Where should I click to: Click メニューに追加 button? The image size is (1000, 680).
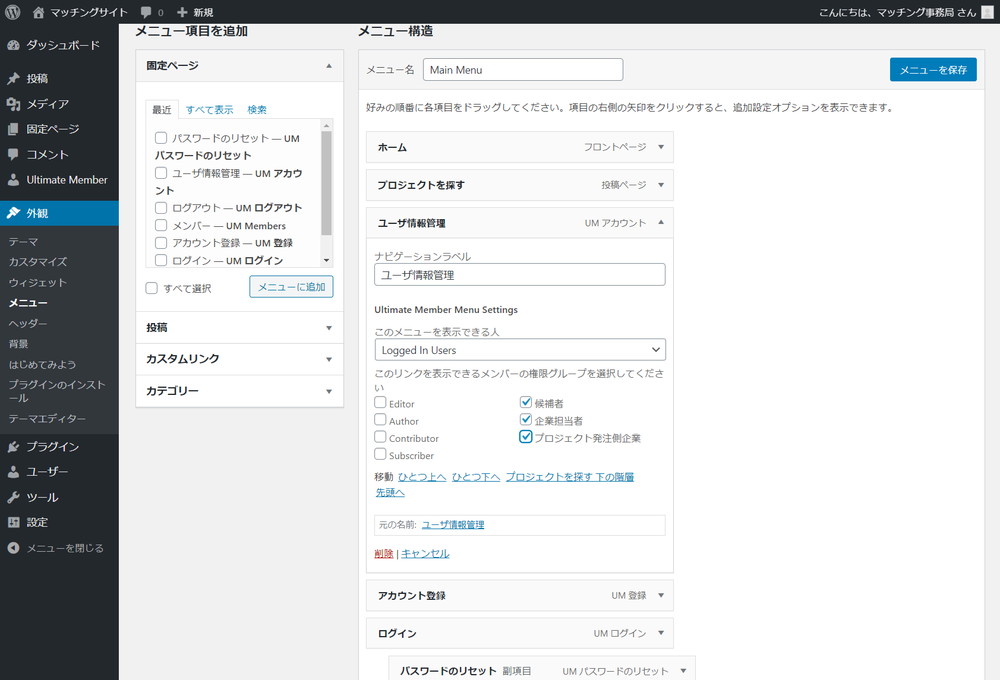(291, 287)
